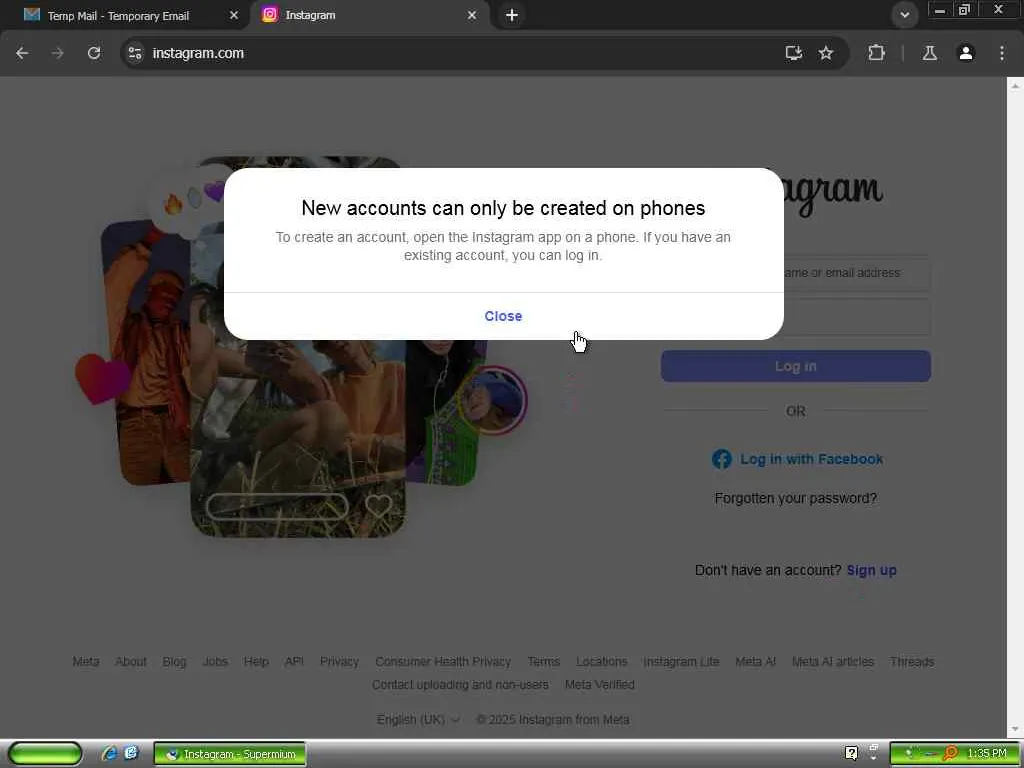
Task: Click the blue Log in button
Action: (x=795, y=366)
